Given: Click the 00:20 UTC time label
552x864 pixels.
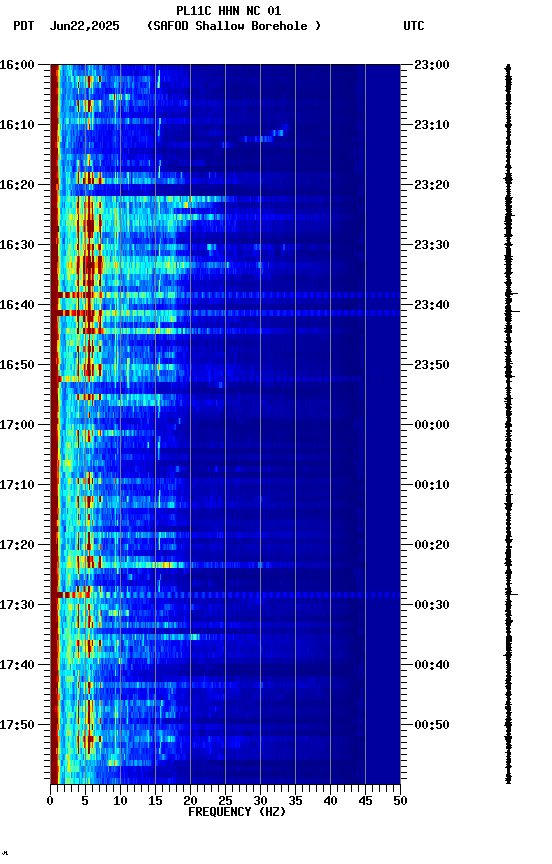Looking at the screenshot, I should pos(432,546).
